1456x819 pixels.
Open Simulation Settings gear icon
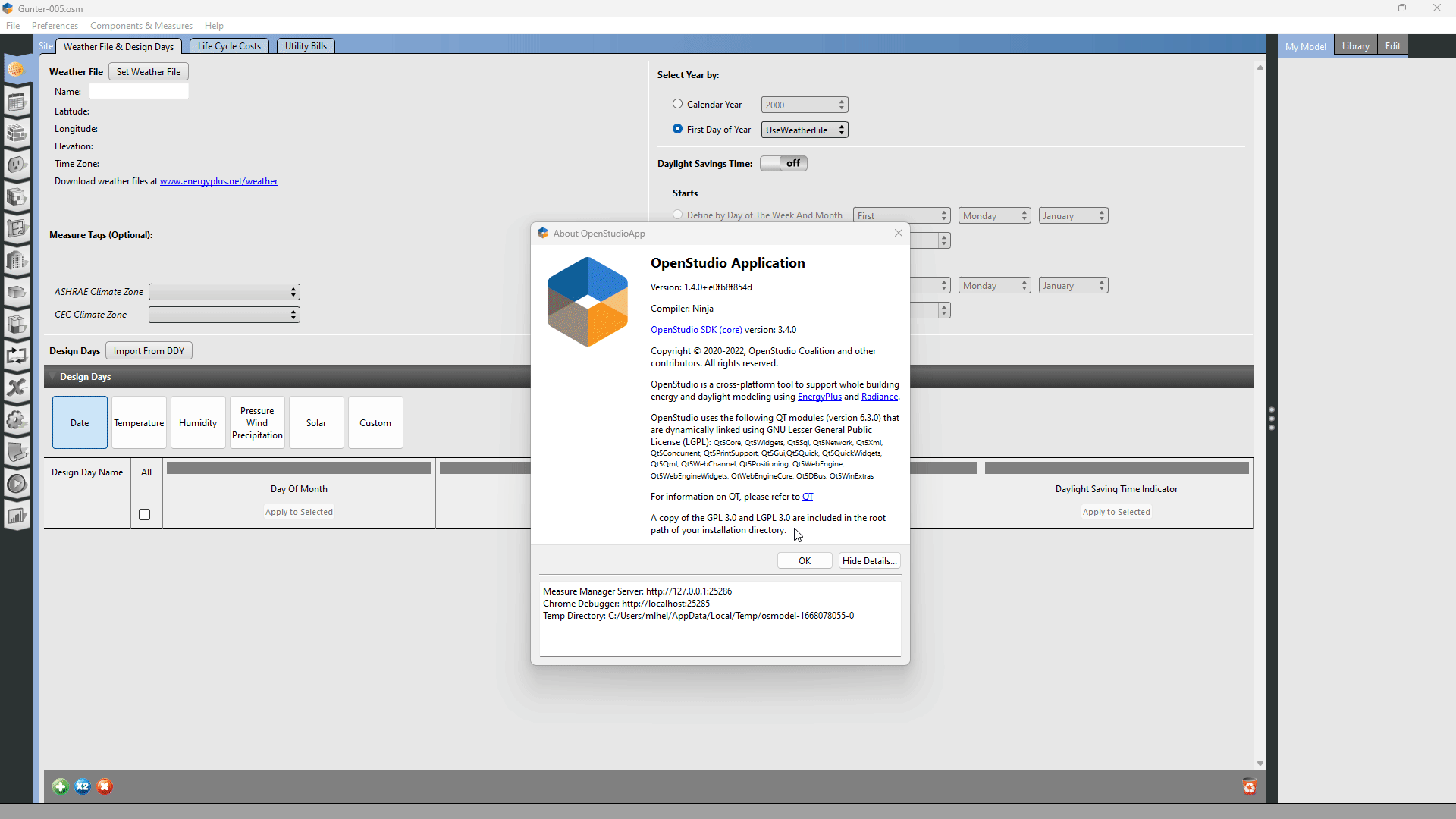(17, 420)
